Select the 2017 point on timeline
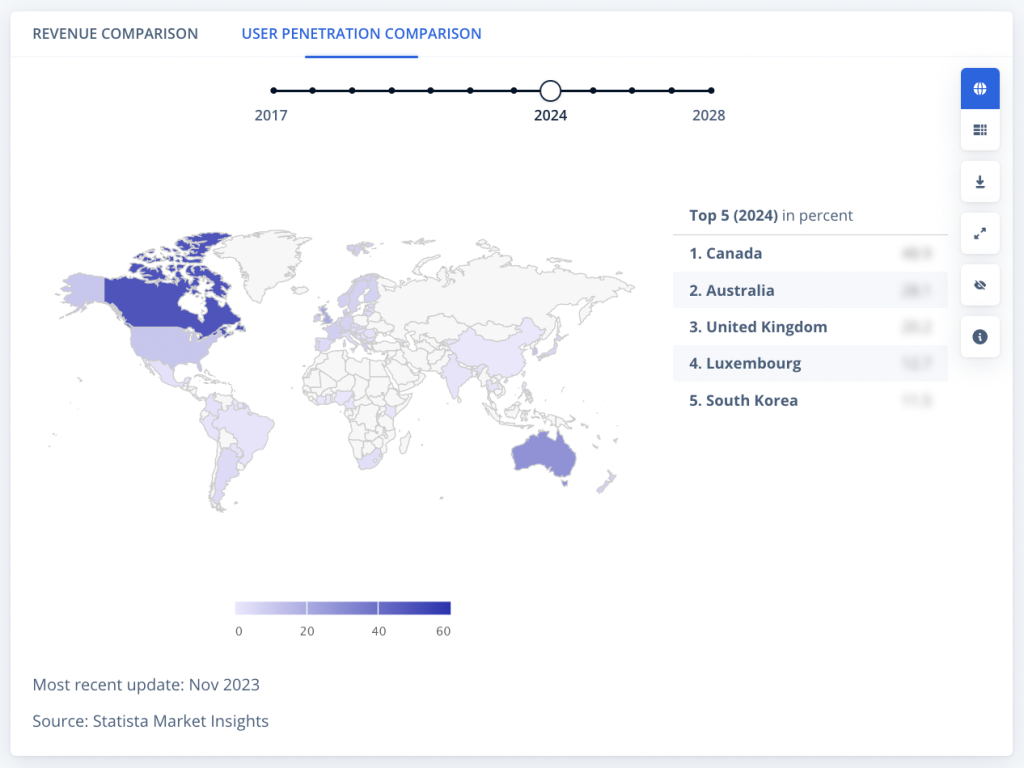Image resolution: width=1024 pixels, height=768 pixels. pos(274,91)
